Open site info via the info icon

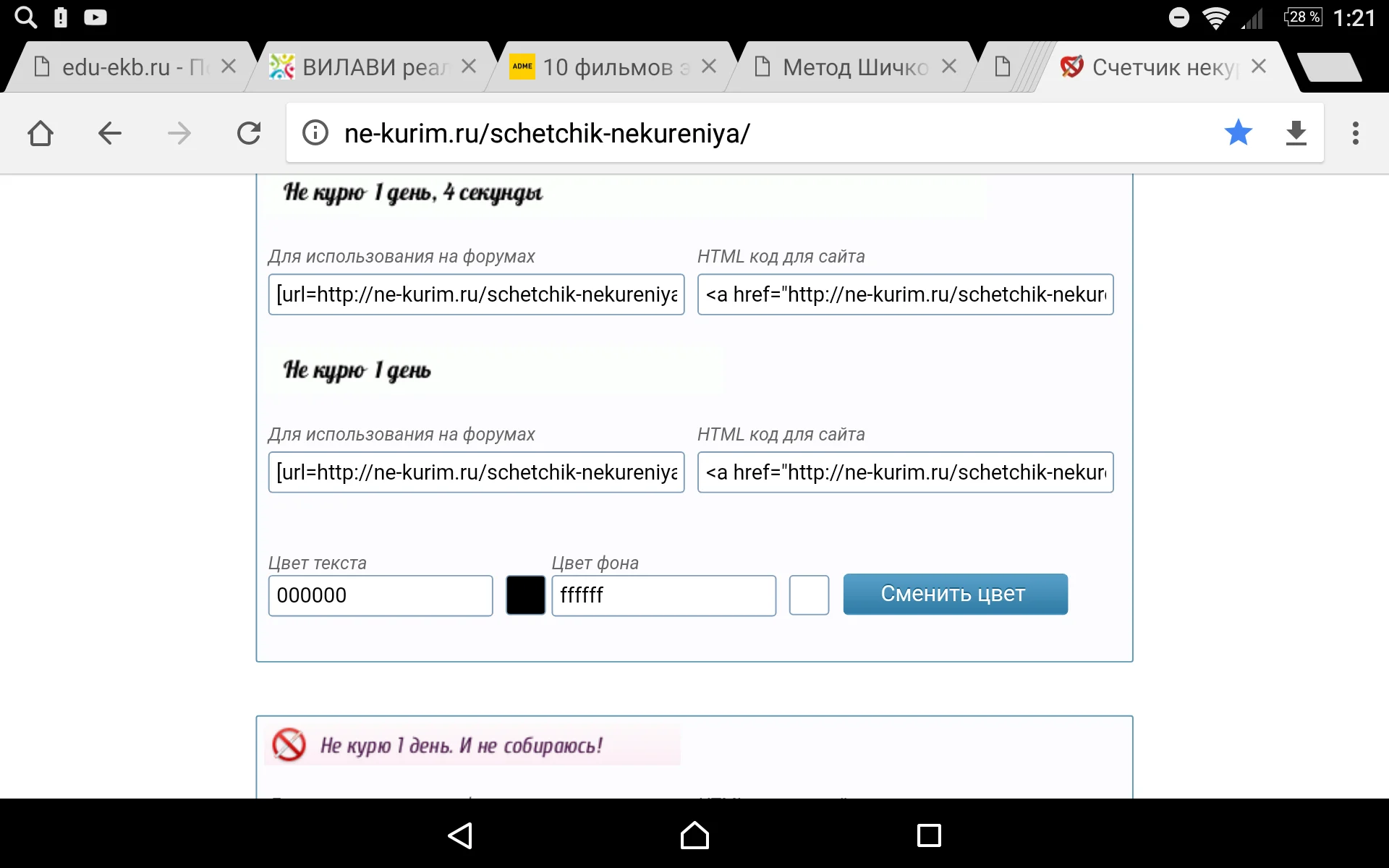click(x=315, y=133)
